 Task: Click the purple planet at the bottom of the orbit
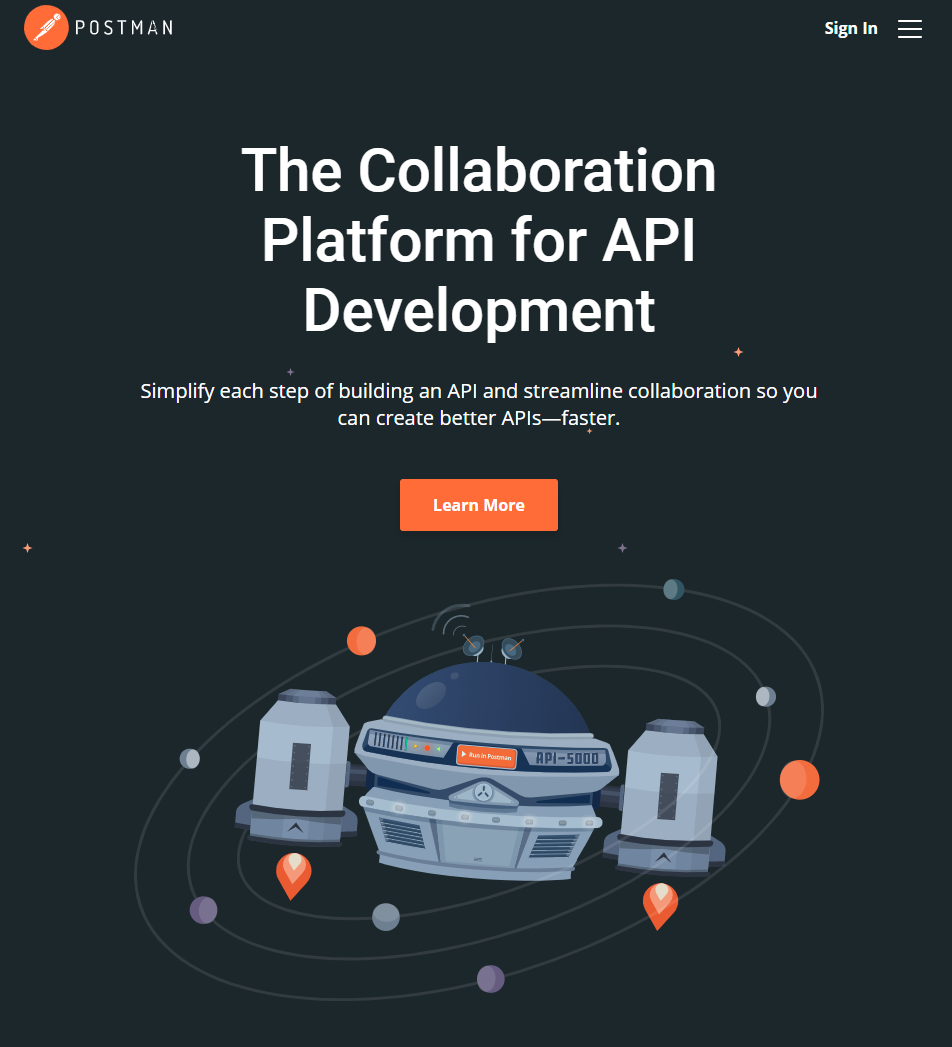coord(490,978)
